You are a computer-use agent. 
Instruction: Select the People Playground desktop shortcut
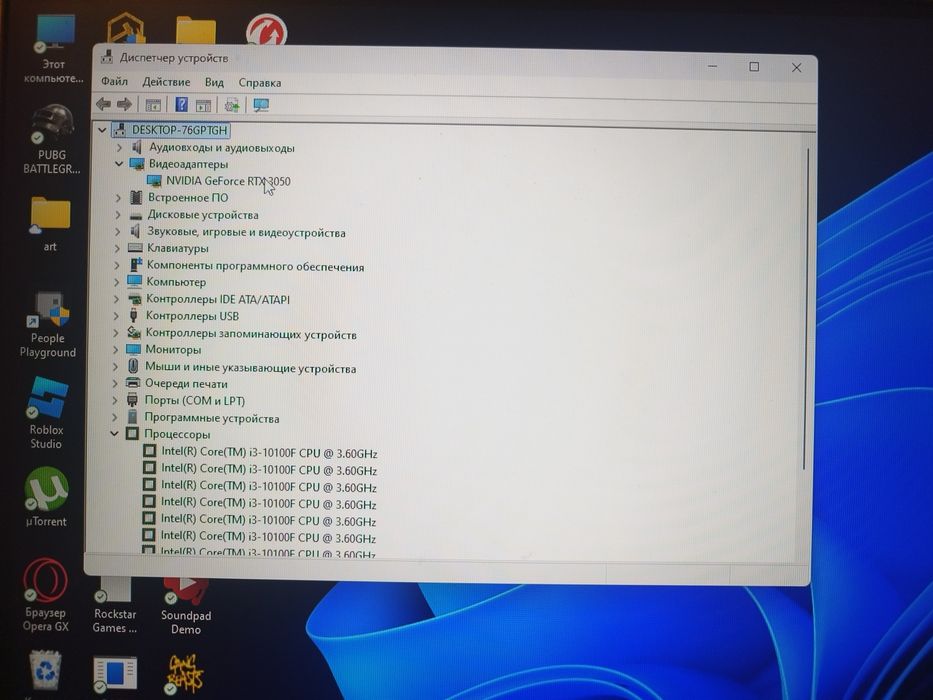pos(48,325)
